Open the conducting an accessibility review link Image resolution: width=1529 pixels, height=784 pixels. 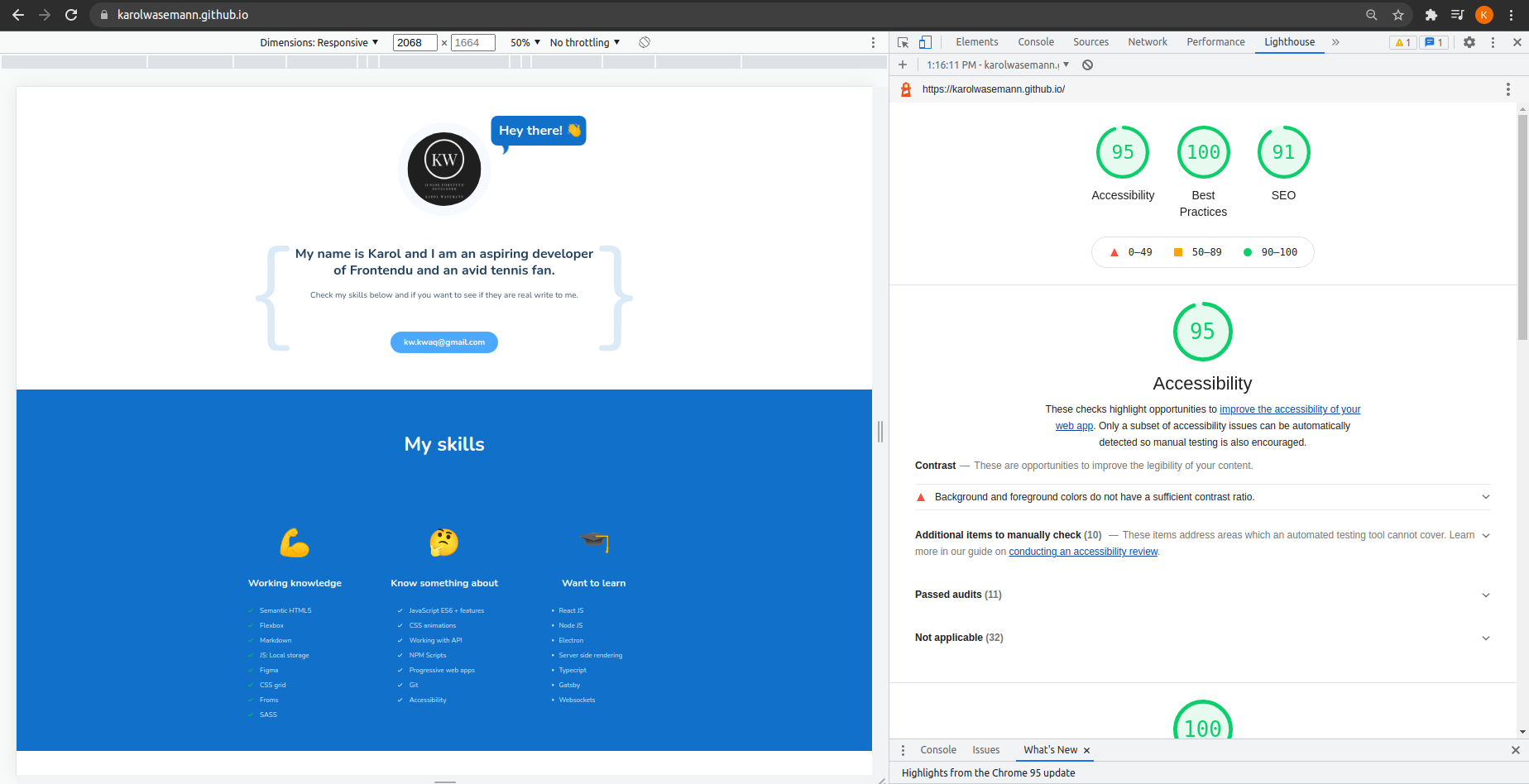point(1082,552)
